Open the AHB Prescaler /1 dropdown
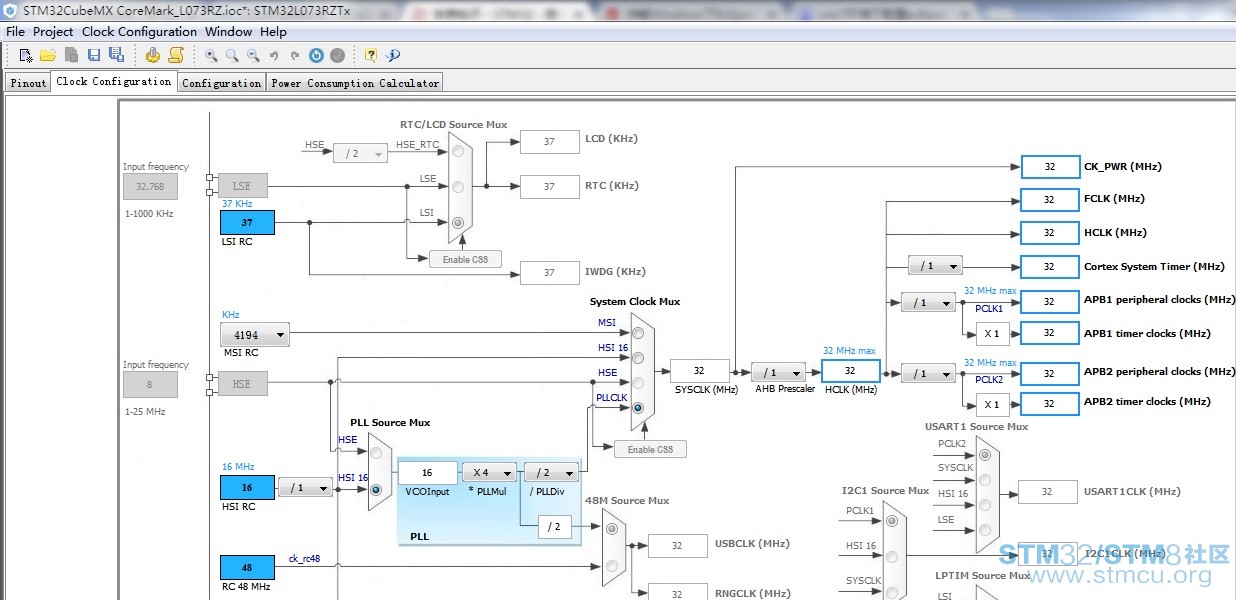 pyautogui.click(x=778, y=373)
